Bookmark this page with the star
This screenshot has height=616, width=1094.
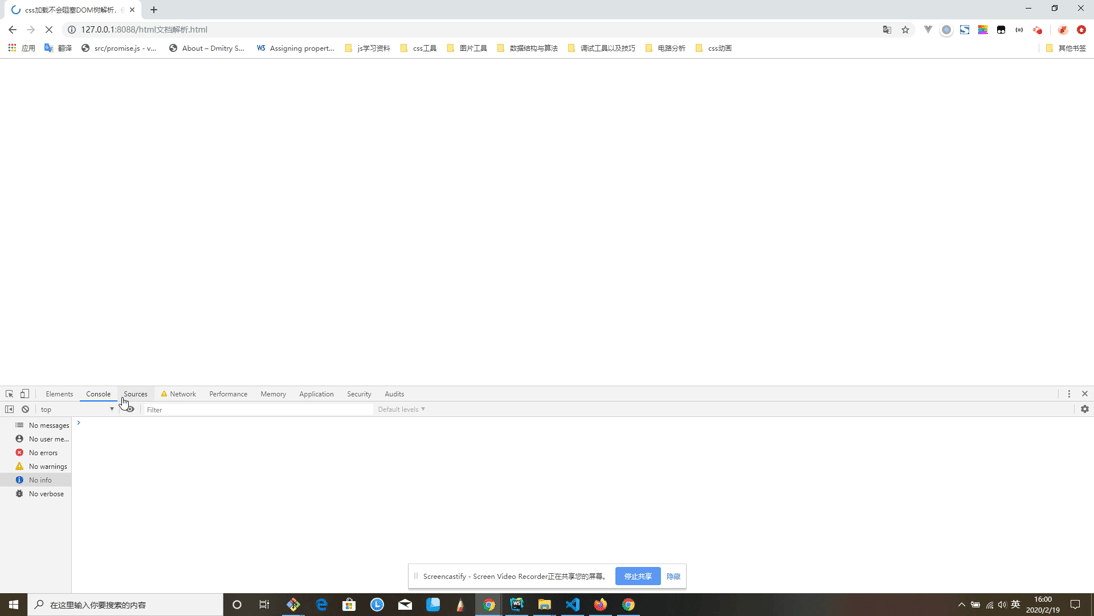click(906, 29)
